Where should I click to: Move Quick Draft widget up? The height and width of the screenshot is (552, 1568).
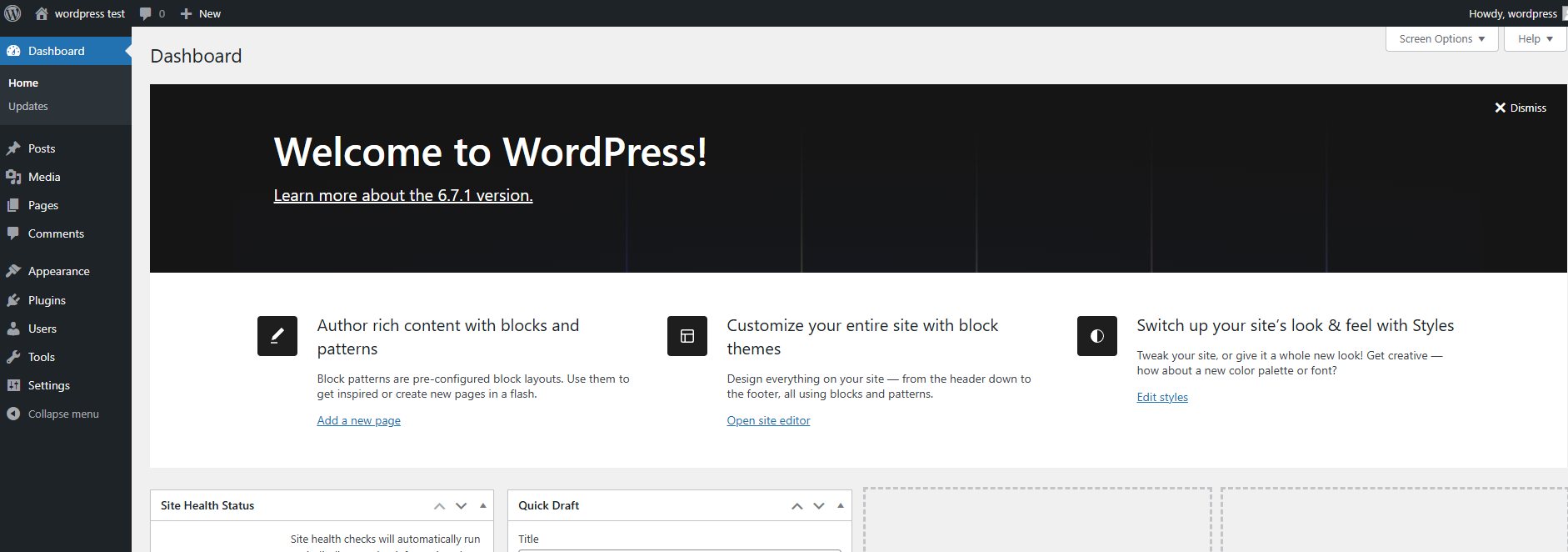click(797, 506)
